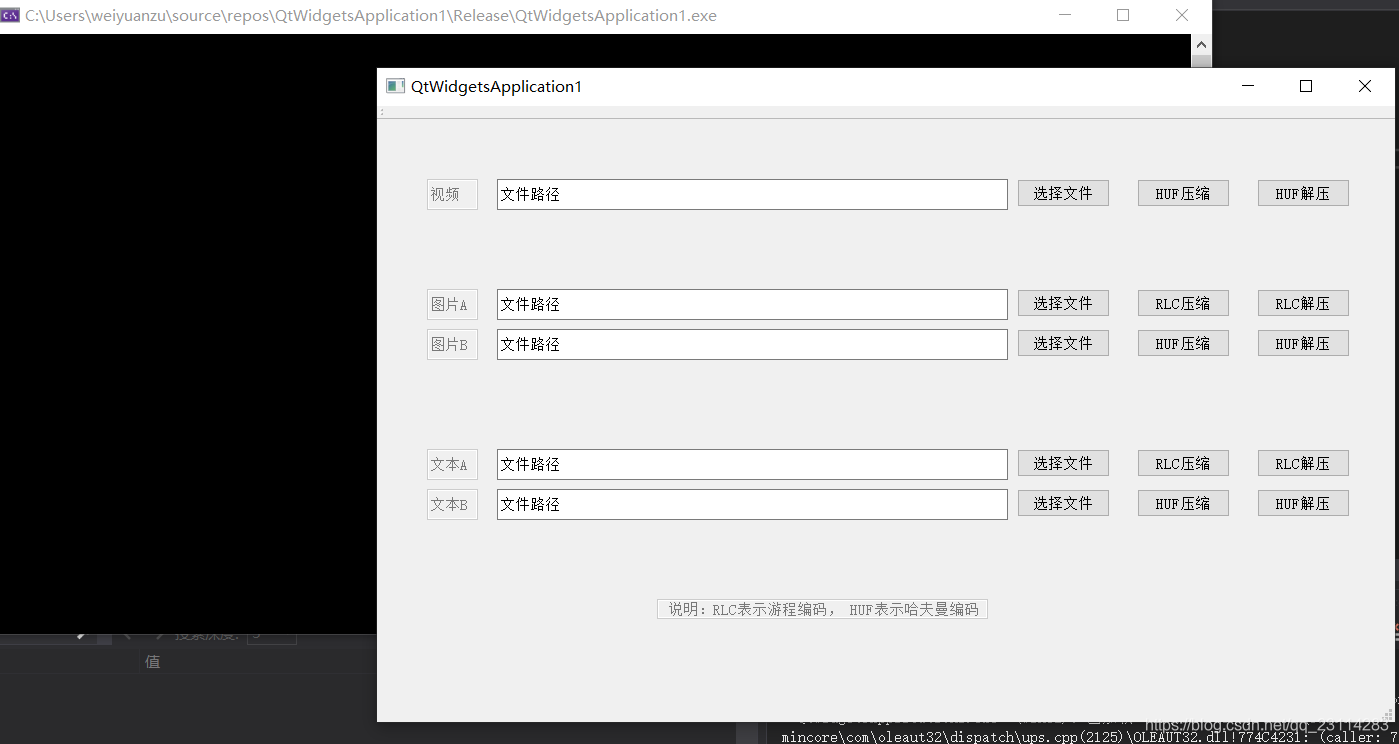Select the 说明 note about RLC and HUF encoding
The height and width of the screenshot is (744, 1399).
click(821, 609)
